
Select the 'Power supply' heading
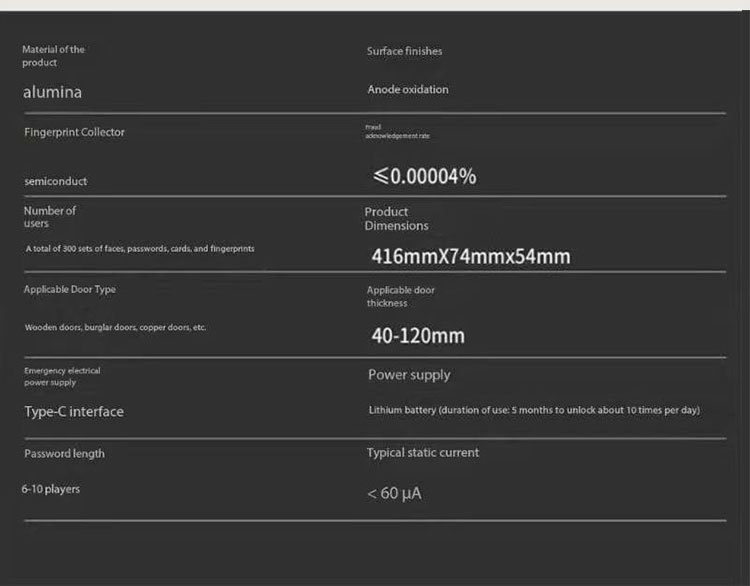tap(409, 375)
